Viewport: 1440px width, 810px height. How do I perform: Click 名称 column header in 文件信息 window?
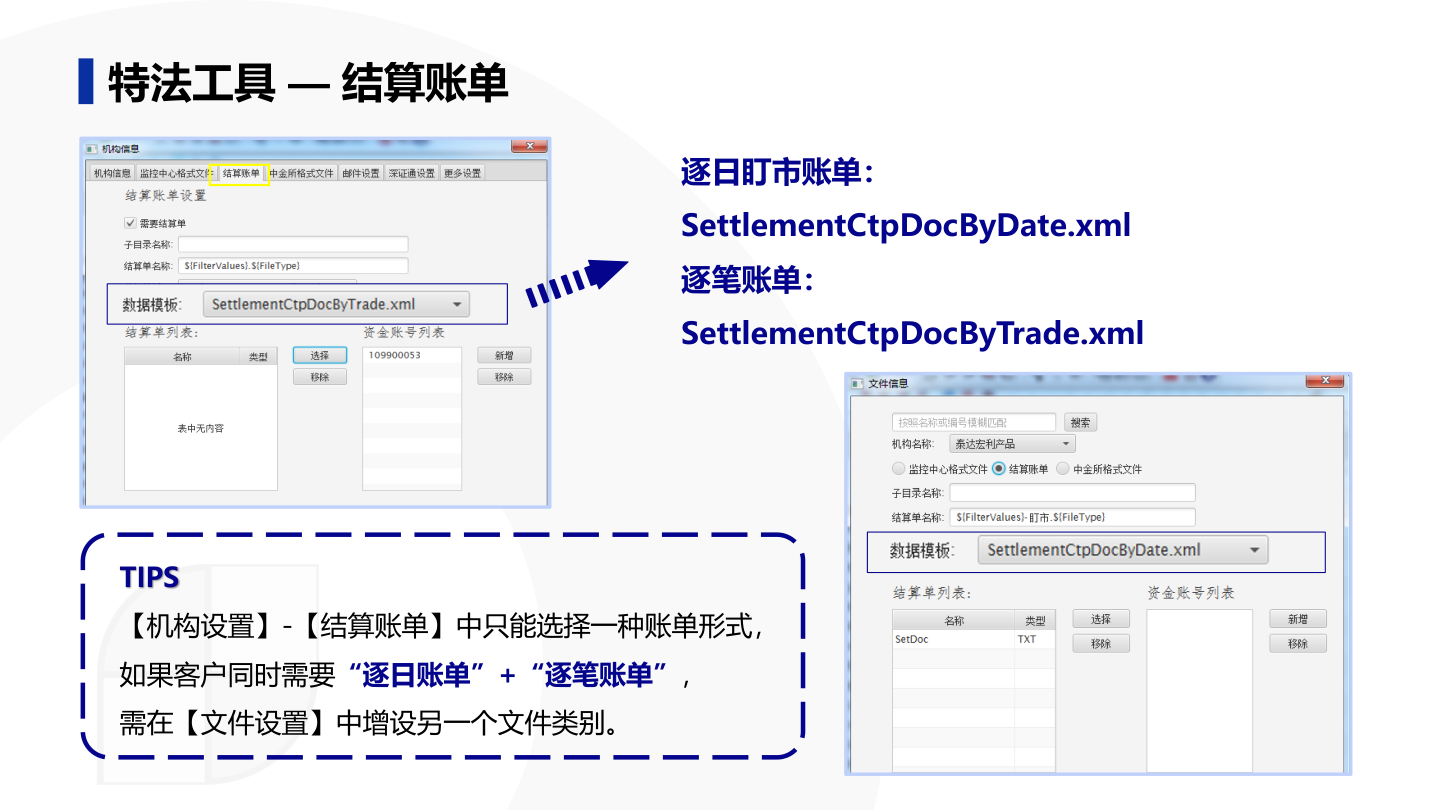coord(953,620)
